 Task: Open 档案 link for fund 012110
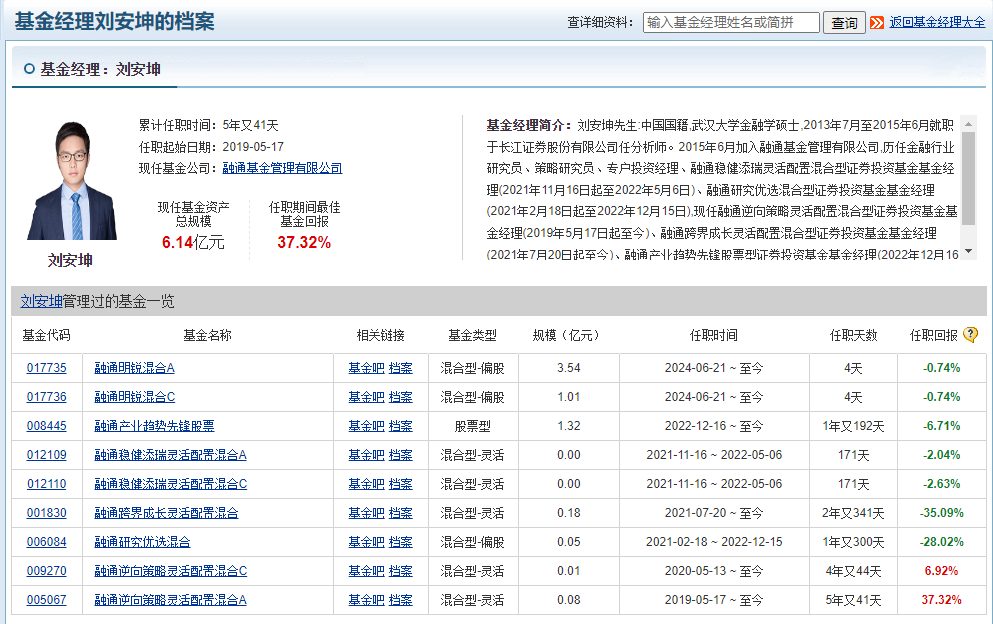tap(400, 484)
